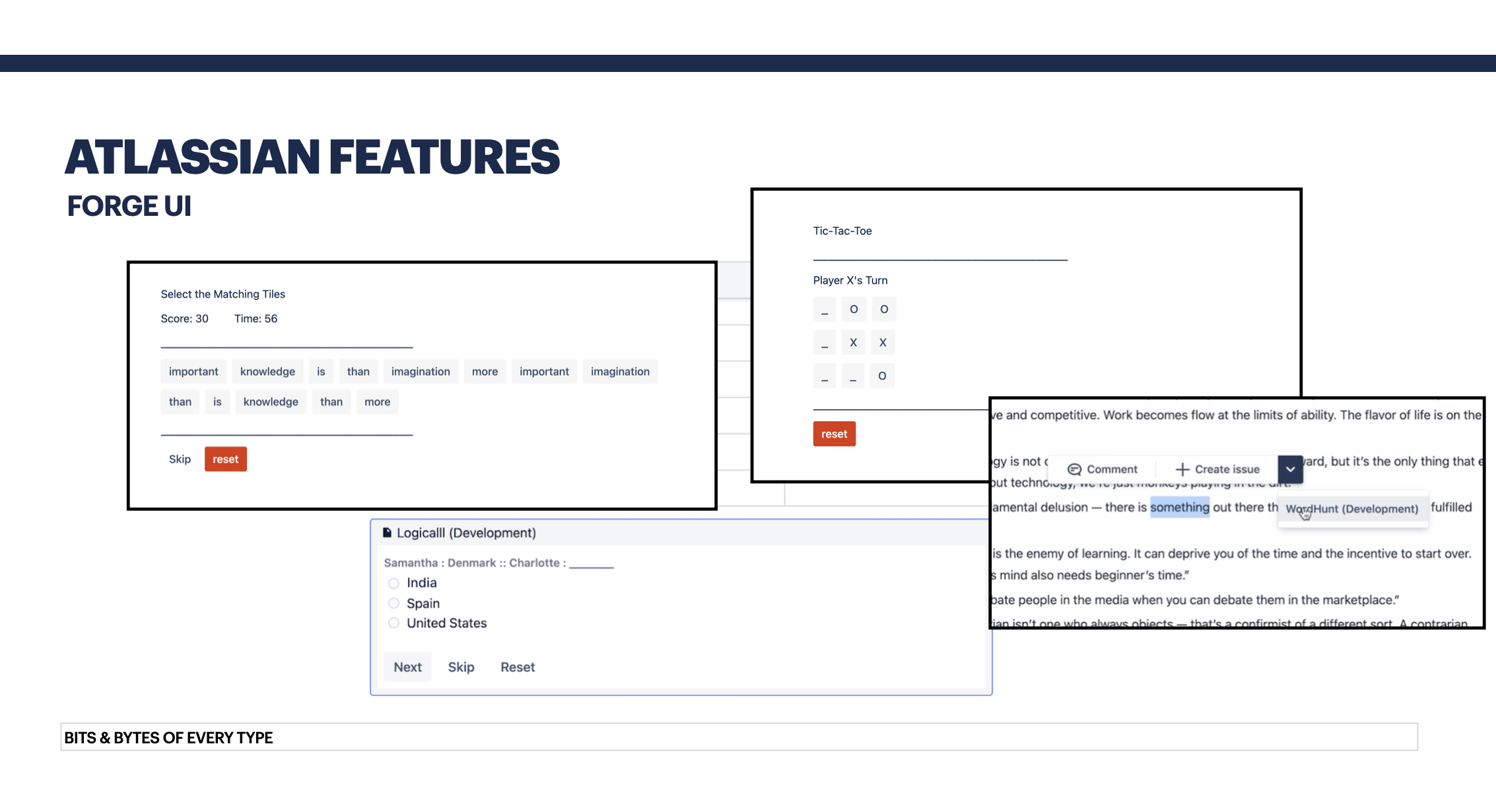Screen dimensions: 1496x812
Task: Click the plus icon beside Create issue
Action: coord(1182,469)
